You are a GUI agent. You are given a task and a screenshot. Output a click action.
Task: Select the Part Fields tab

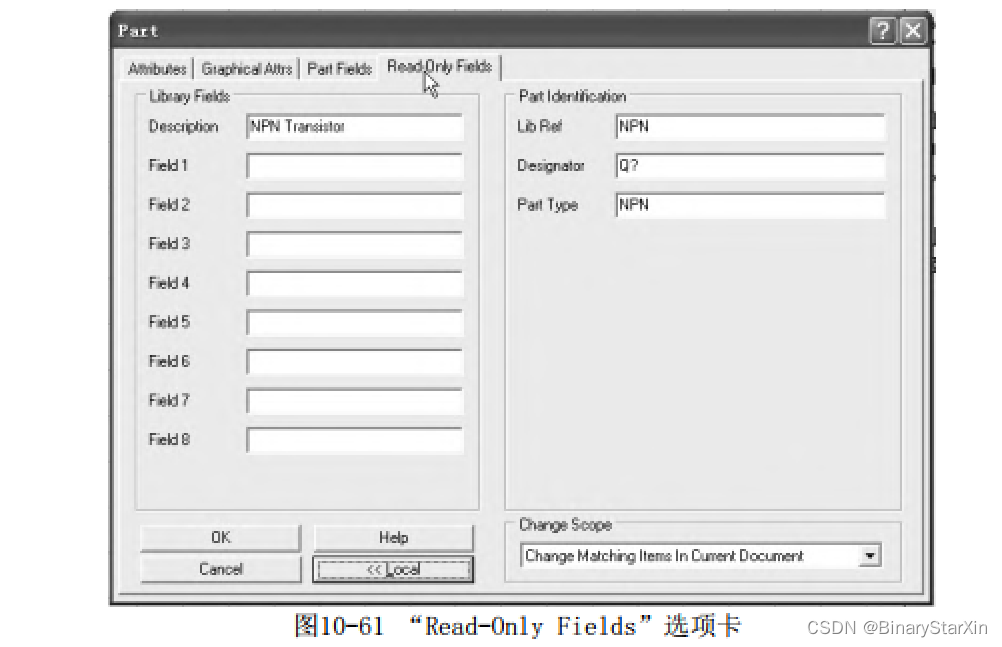point(339,68)
